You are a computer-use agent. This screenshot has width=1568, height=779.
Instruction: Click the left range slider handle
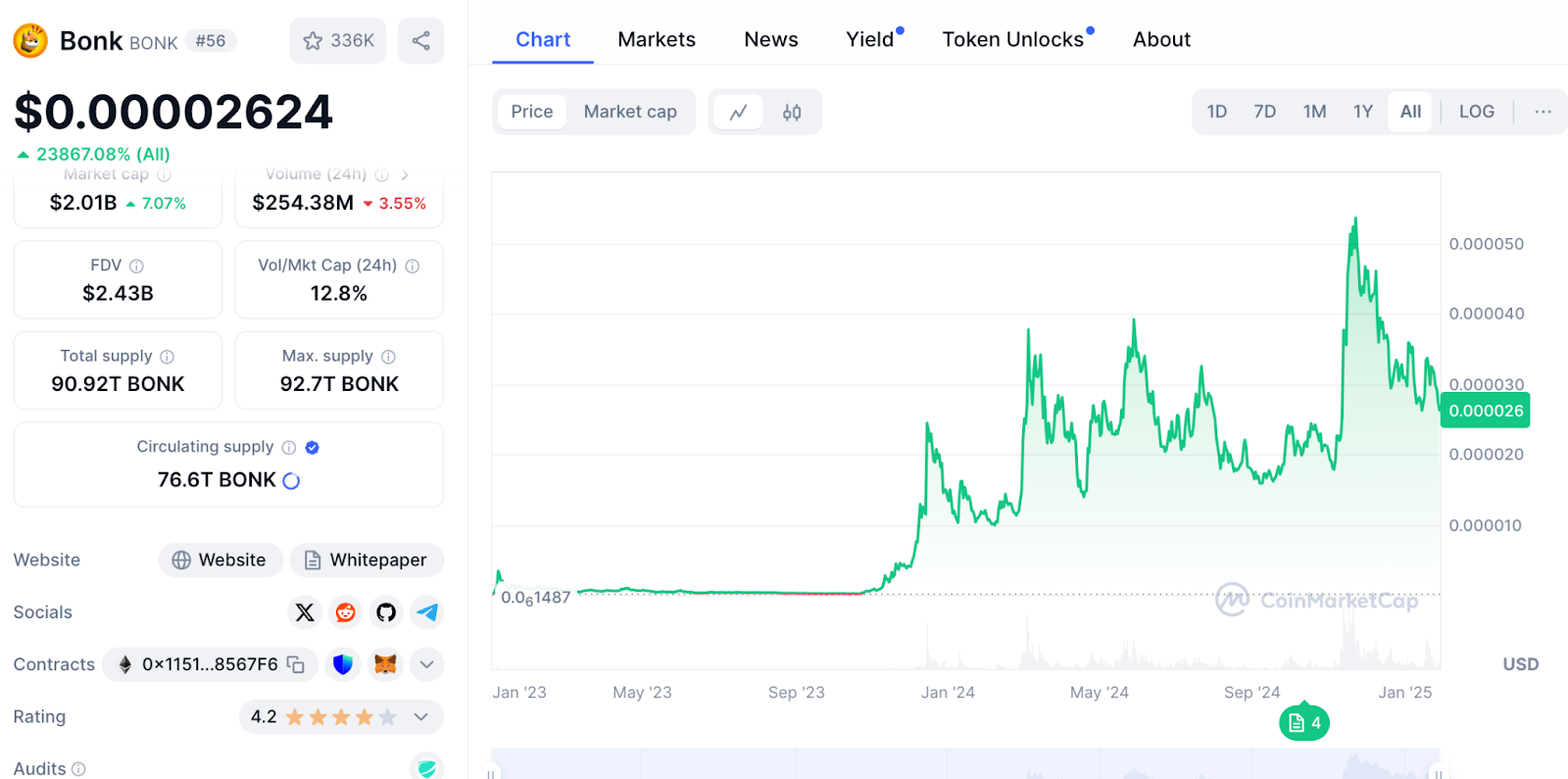[x=492, y=773]
